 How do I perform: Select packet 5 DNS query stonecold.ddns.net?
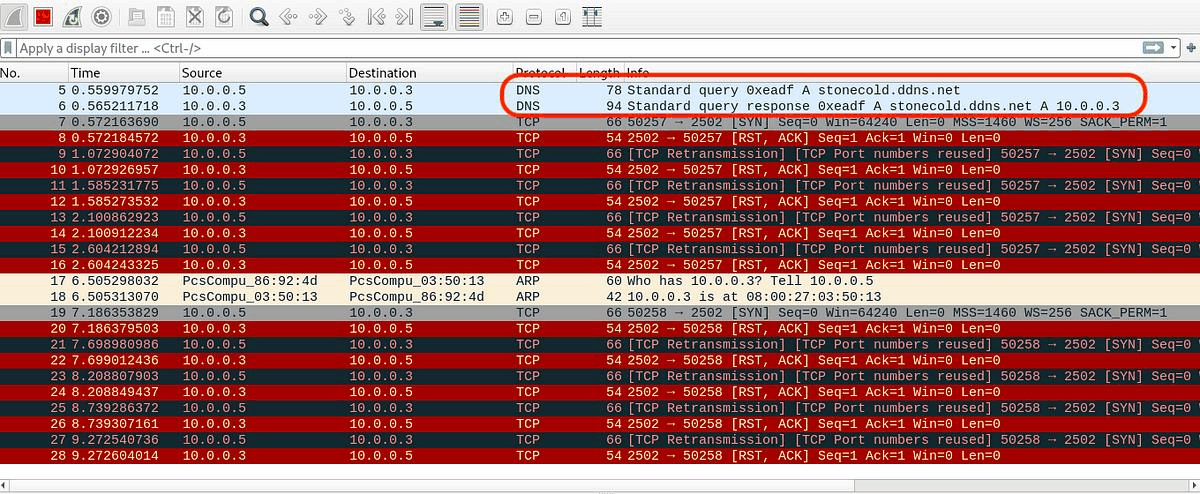click(600, 90)
